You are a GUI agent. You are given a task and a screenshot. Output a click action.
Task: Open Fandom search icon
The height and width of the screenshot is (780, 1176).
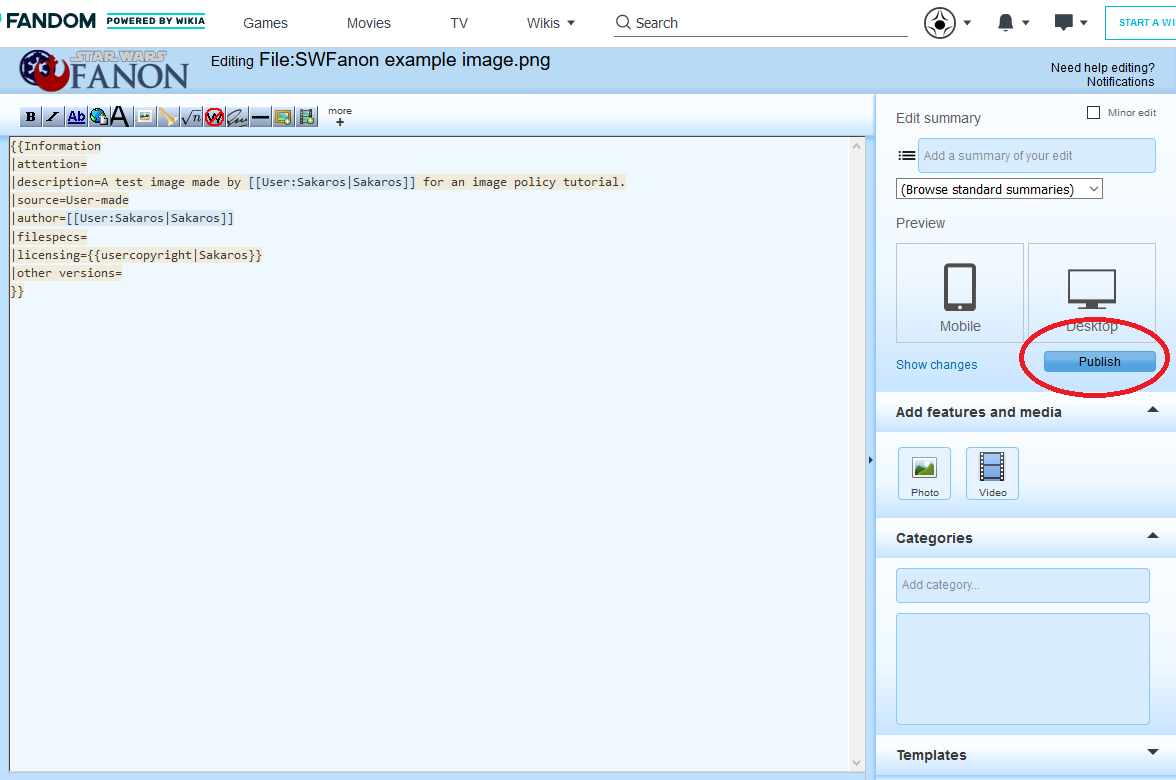[623, 22]
